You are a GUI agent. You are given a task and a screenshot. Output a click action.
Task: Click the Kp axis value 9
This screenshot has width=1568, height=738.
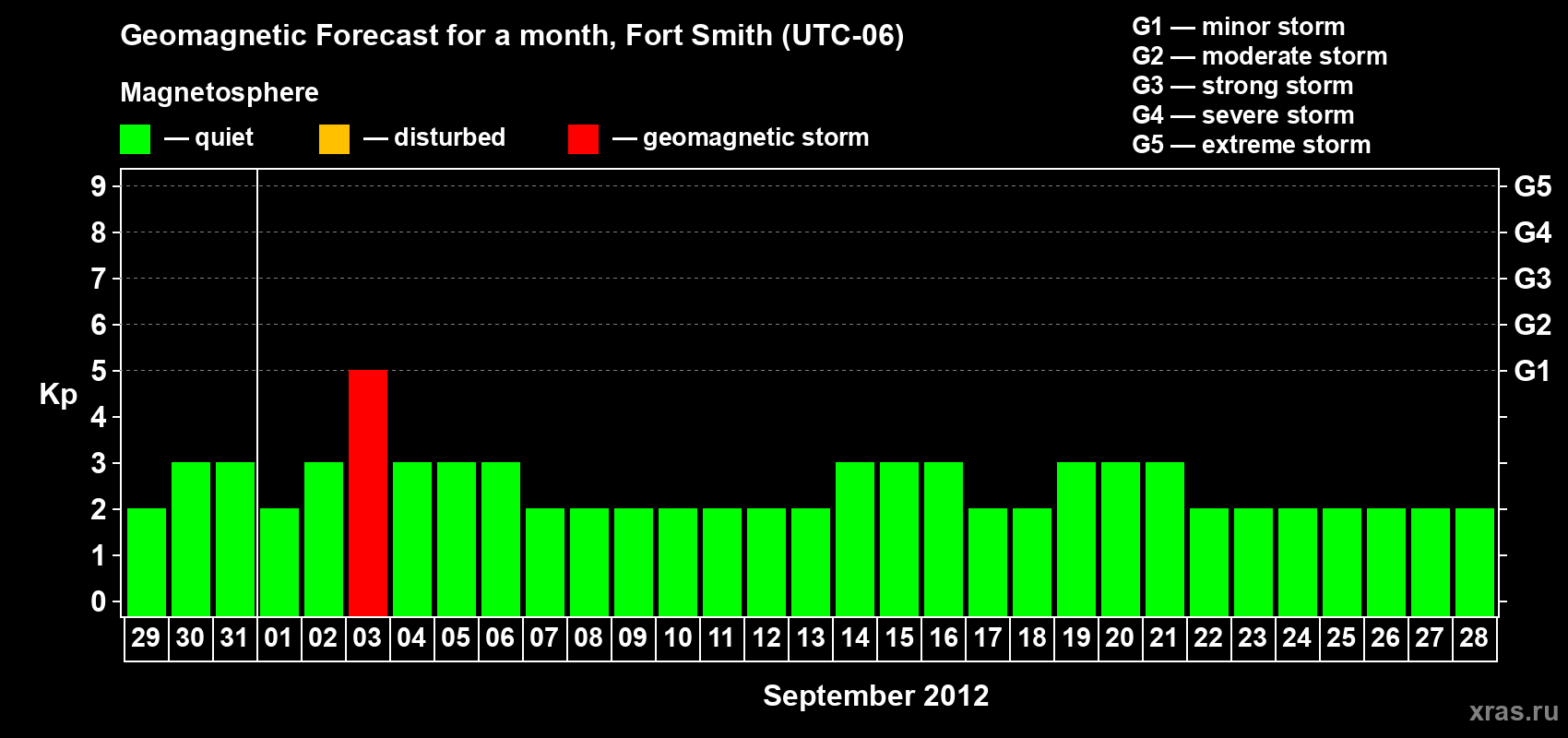point(99,186)
